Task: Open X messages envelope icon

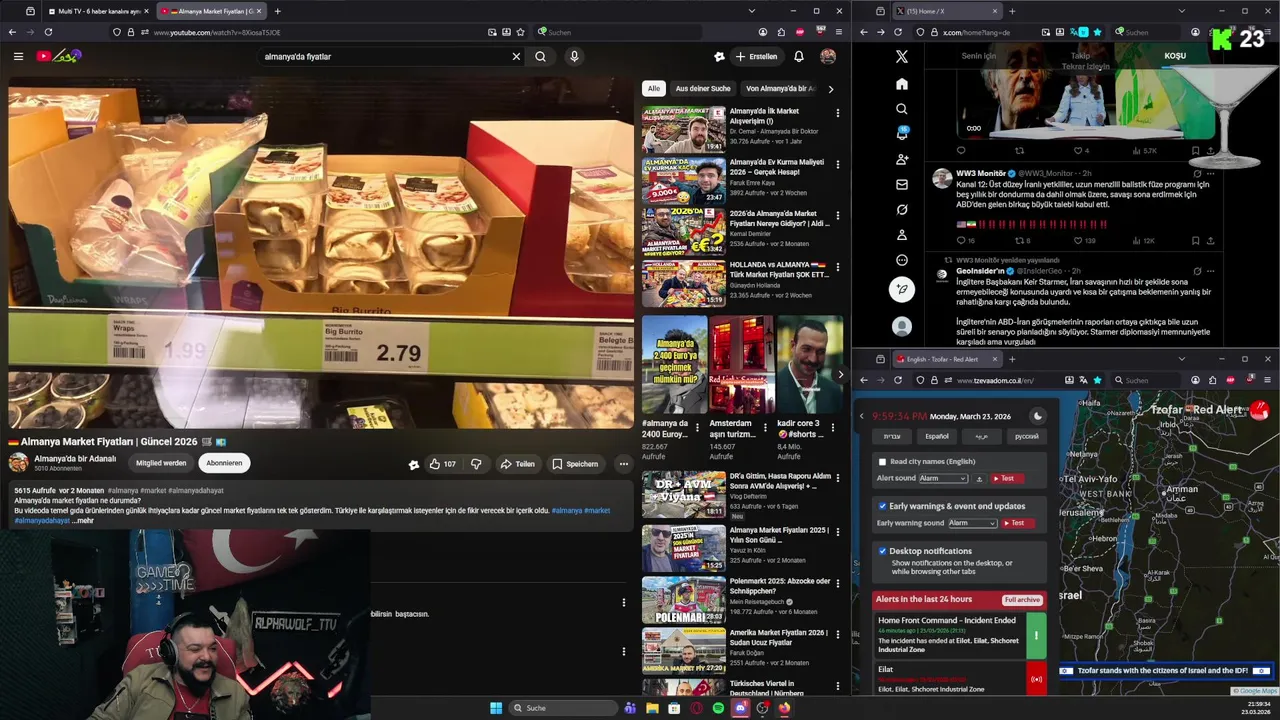Action: tap(902, 185)
